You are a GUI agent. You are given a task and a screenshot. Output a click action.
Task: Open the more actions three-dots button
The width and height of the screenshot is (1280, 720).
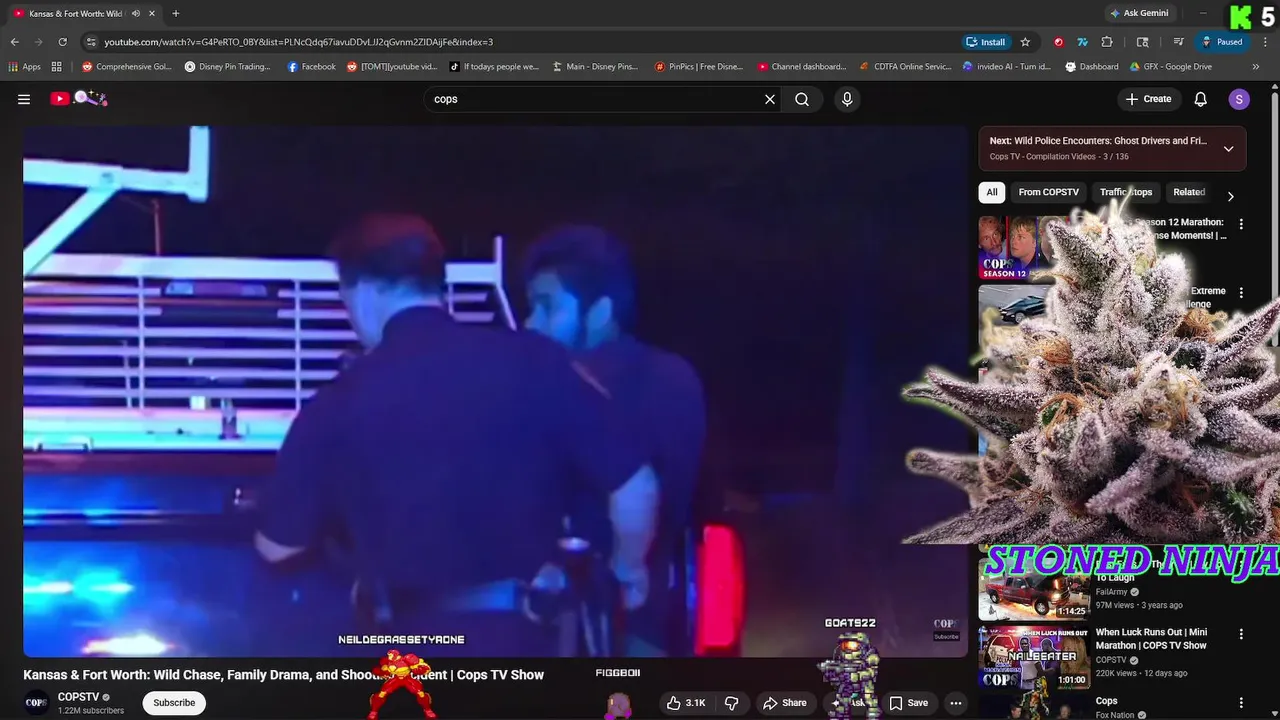956,703
